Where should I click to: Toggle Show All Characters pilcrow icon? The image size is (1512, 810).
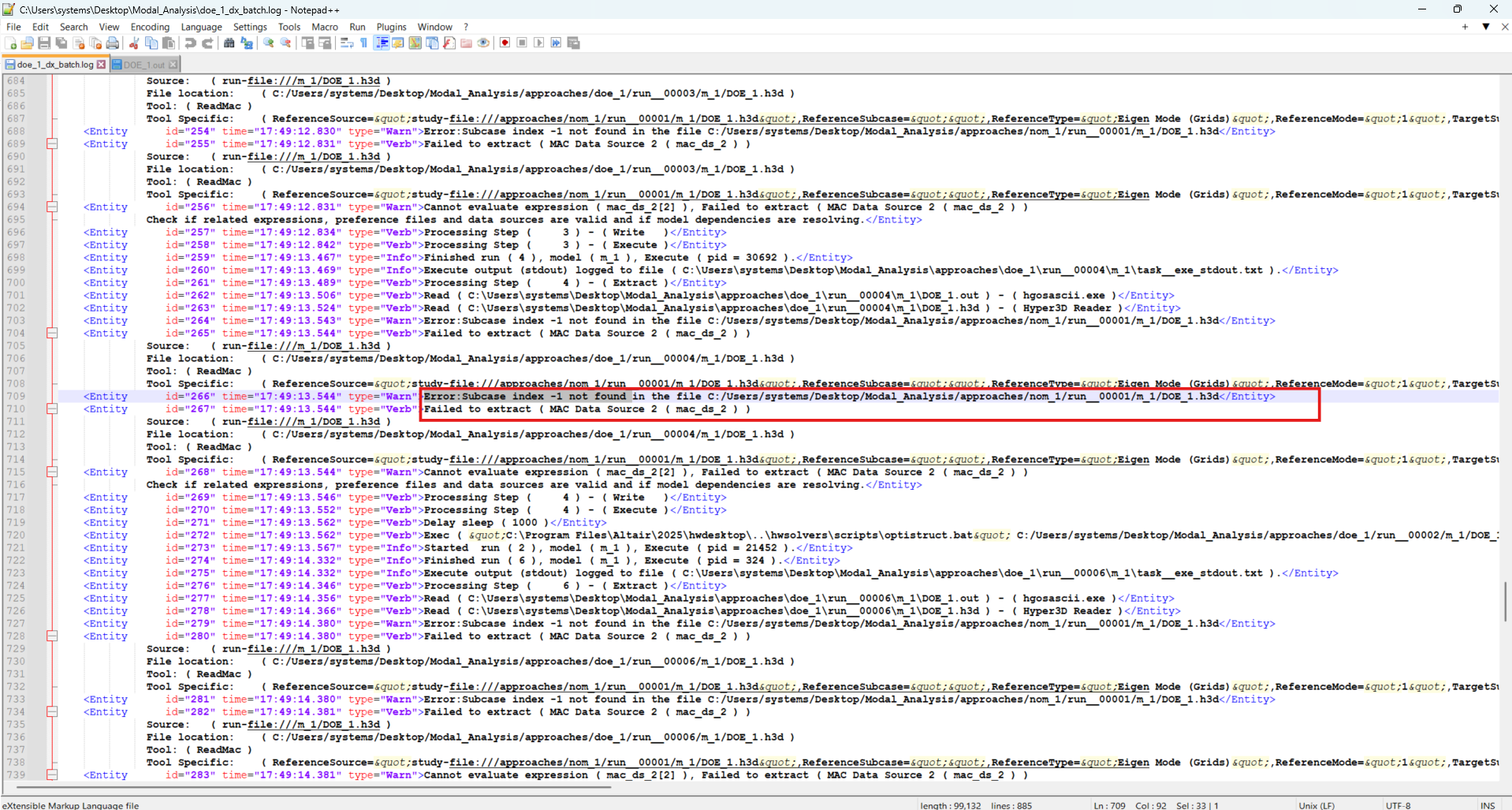tap(363, 43)
